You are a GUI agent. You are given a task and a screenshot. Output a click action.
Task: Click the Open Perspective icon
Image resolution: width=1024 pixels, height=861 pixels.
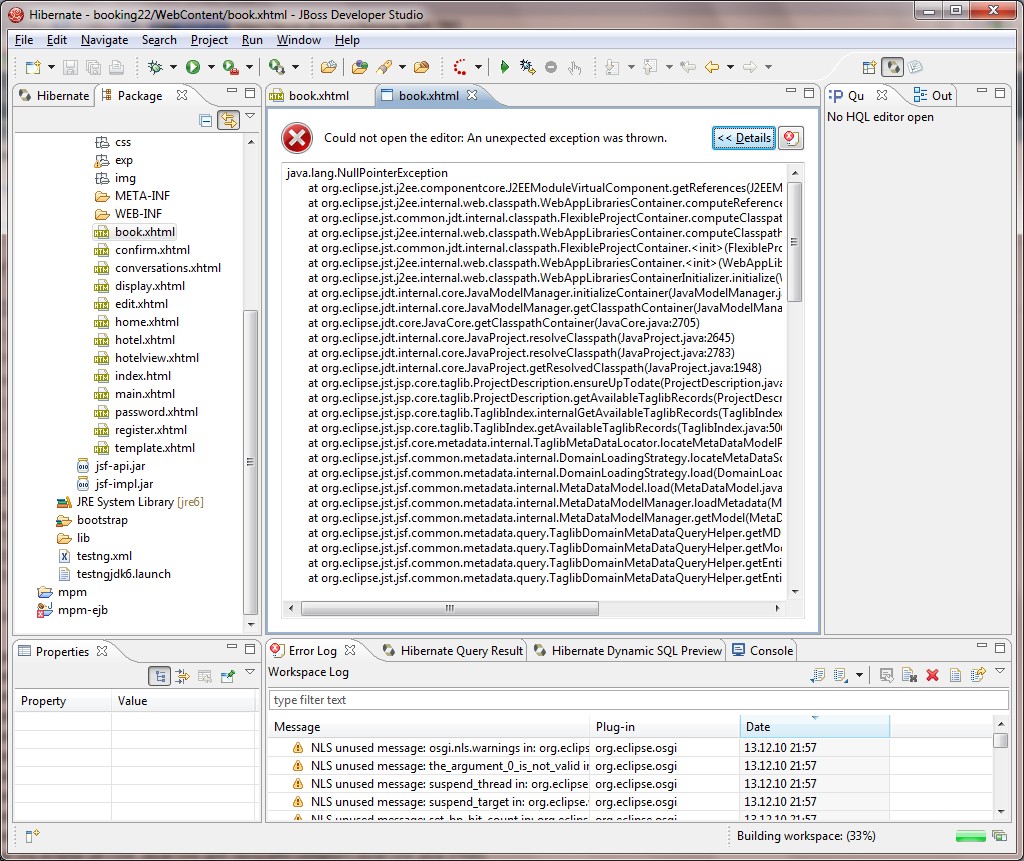coord(869,67)
